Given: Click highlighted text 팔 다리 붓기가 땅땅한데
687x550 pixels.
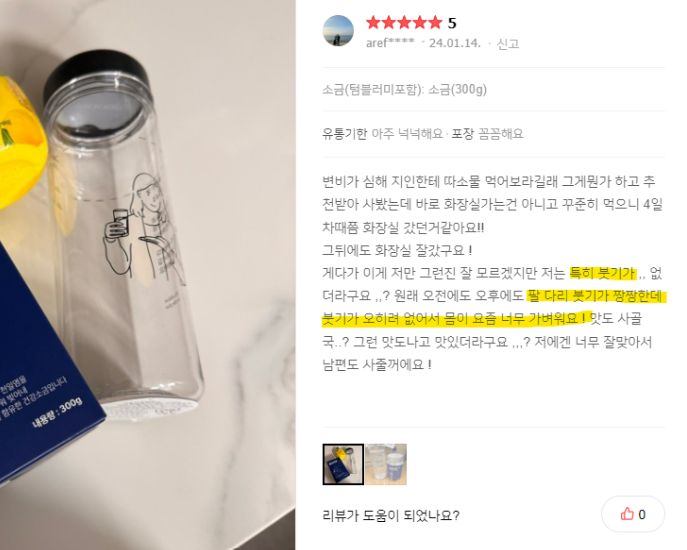Looking at the screenshot, I should click(596, 296).
